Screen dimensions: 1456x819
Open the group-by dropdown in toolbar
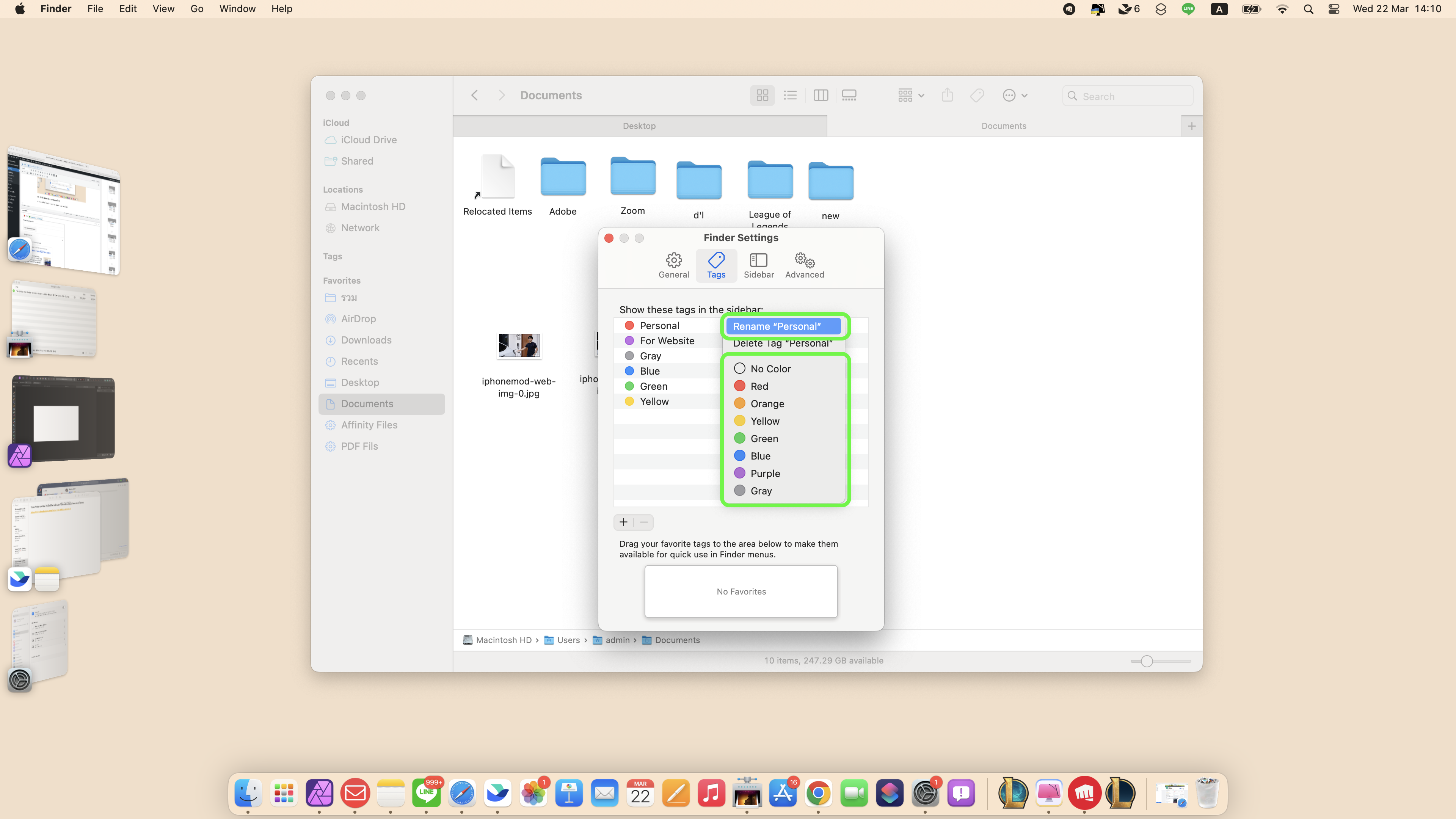[x=910, y=96]
